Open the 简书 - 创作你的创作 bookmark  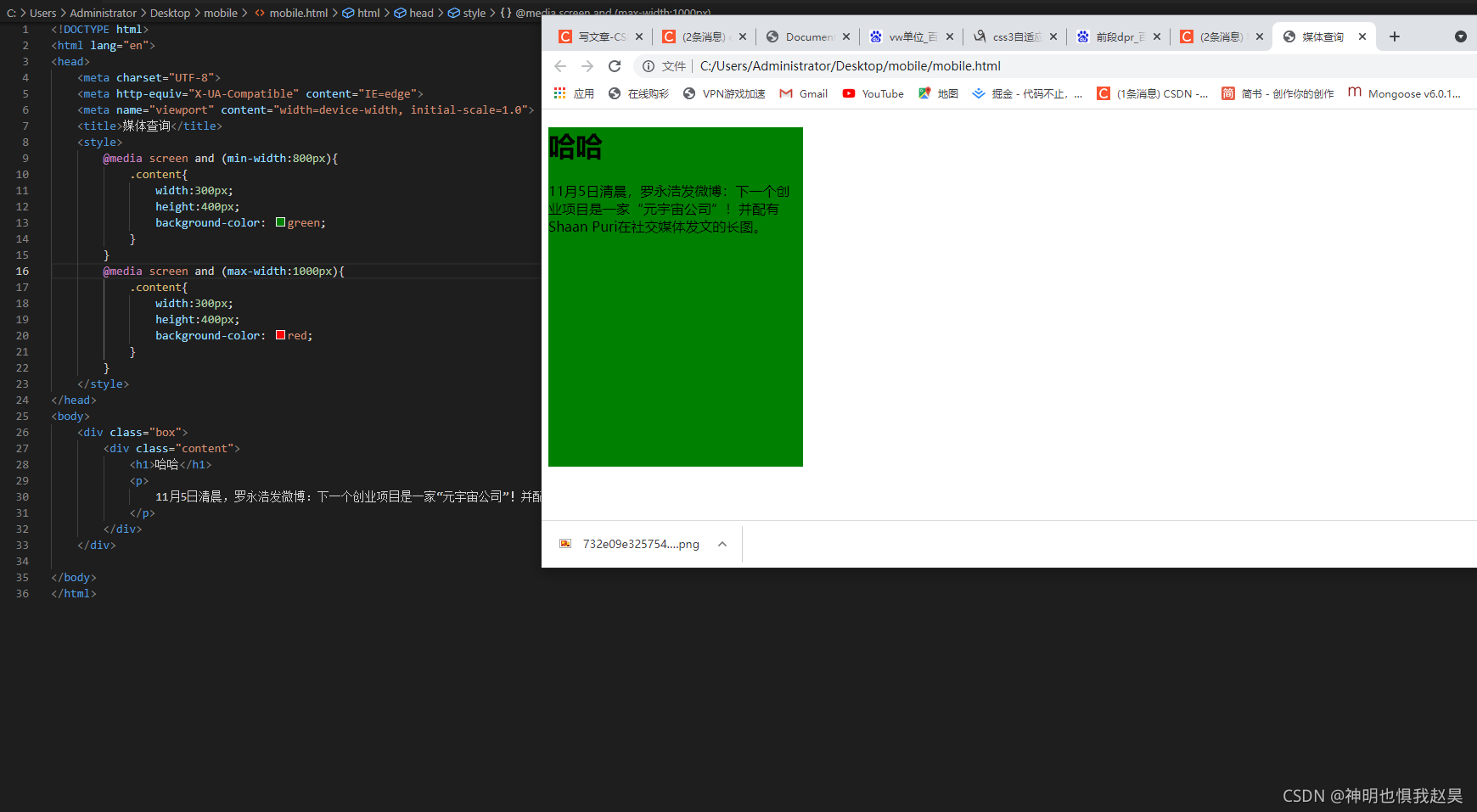coord(1278,93)
